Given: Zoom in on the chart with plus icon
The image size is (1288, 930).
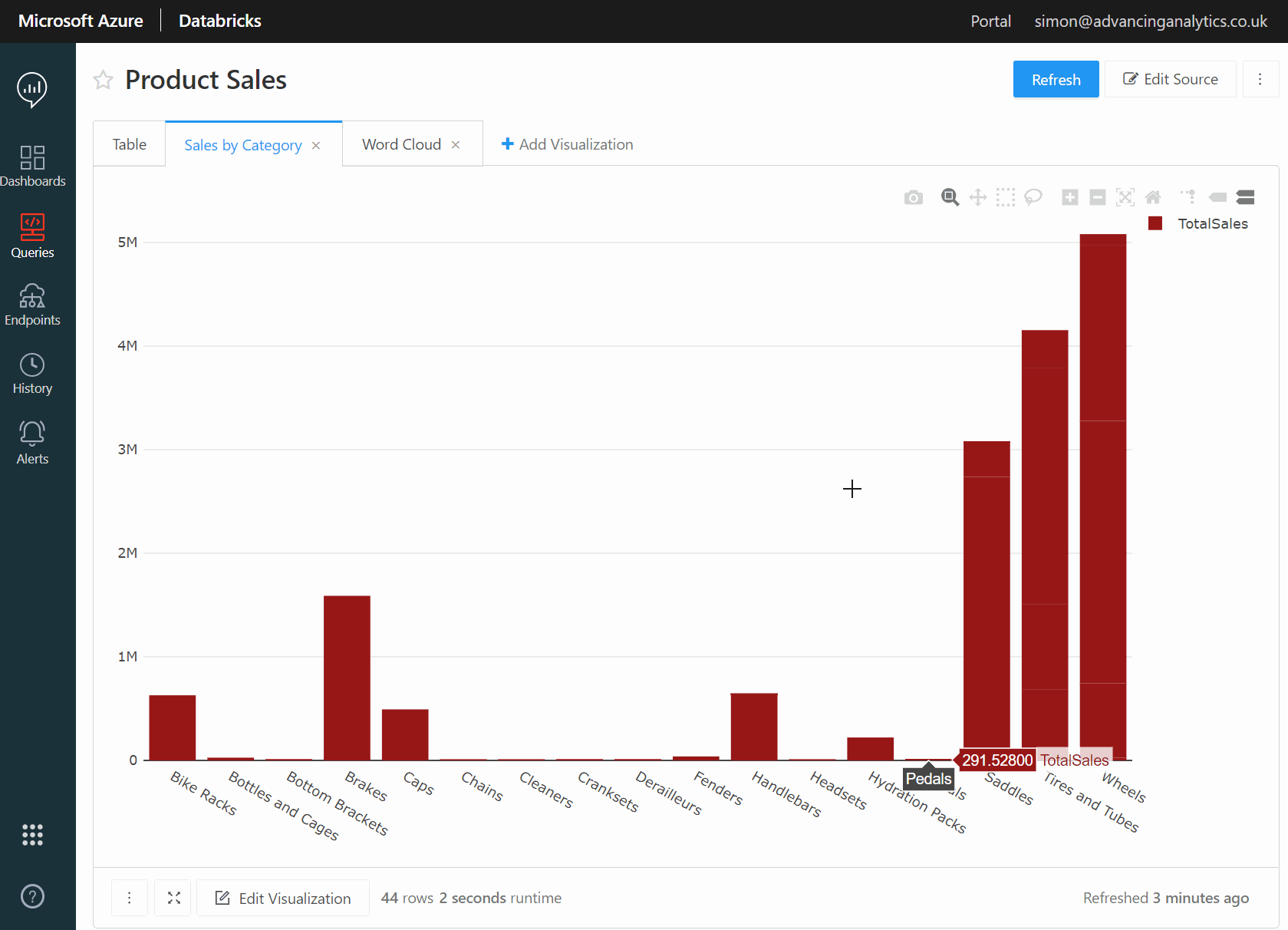Looking at the screenshot, I should point(1069,197).
